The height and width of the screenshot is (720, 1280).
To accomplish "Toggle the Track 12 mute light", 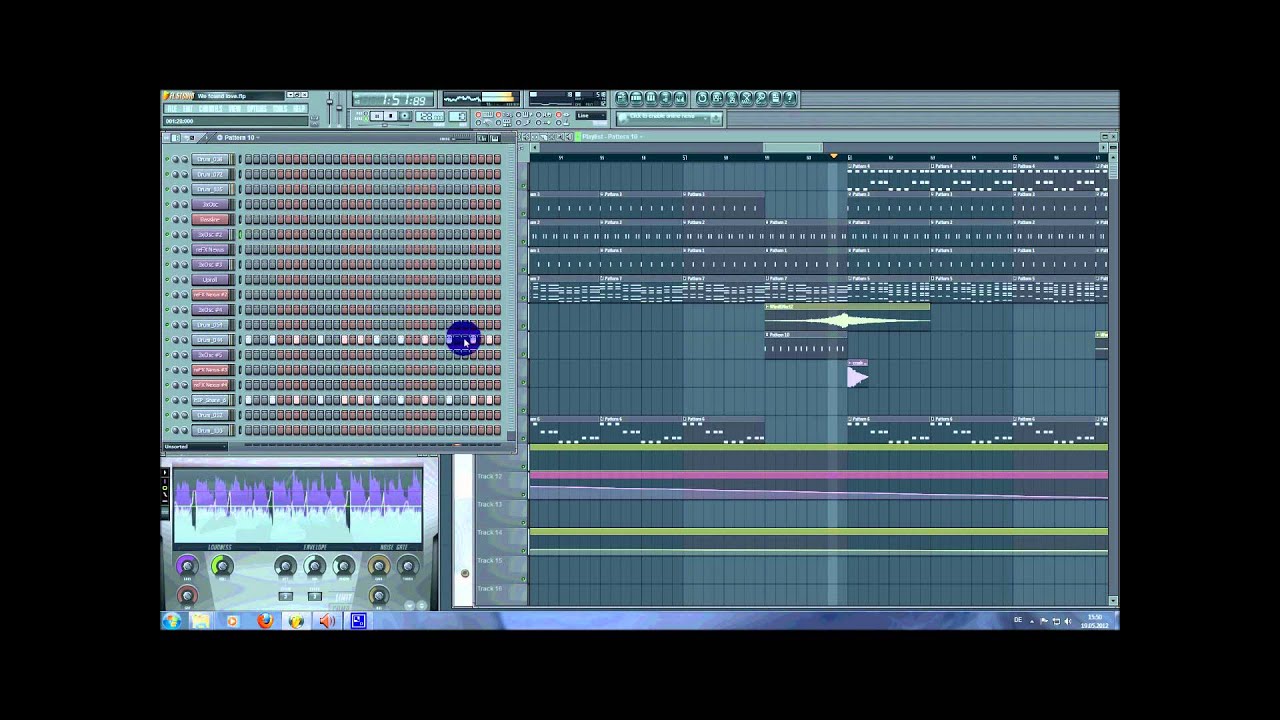I will [523, 494].
